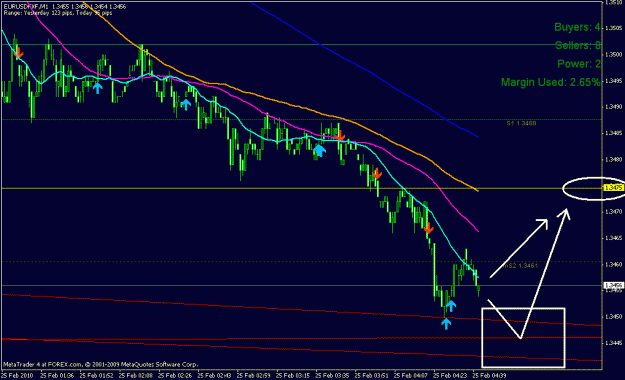Click the "25 Feb 04:39" time axis label
This screenshot has height=380, width=625.
(x=489, y=376)
